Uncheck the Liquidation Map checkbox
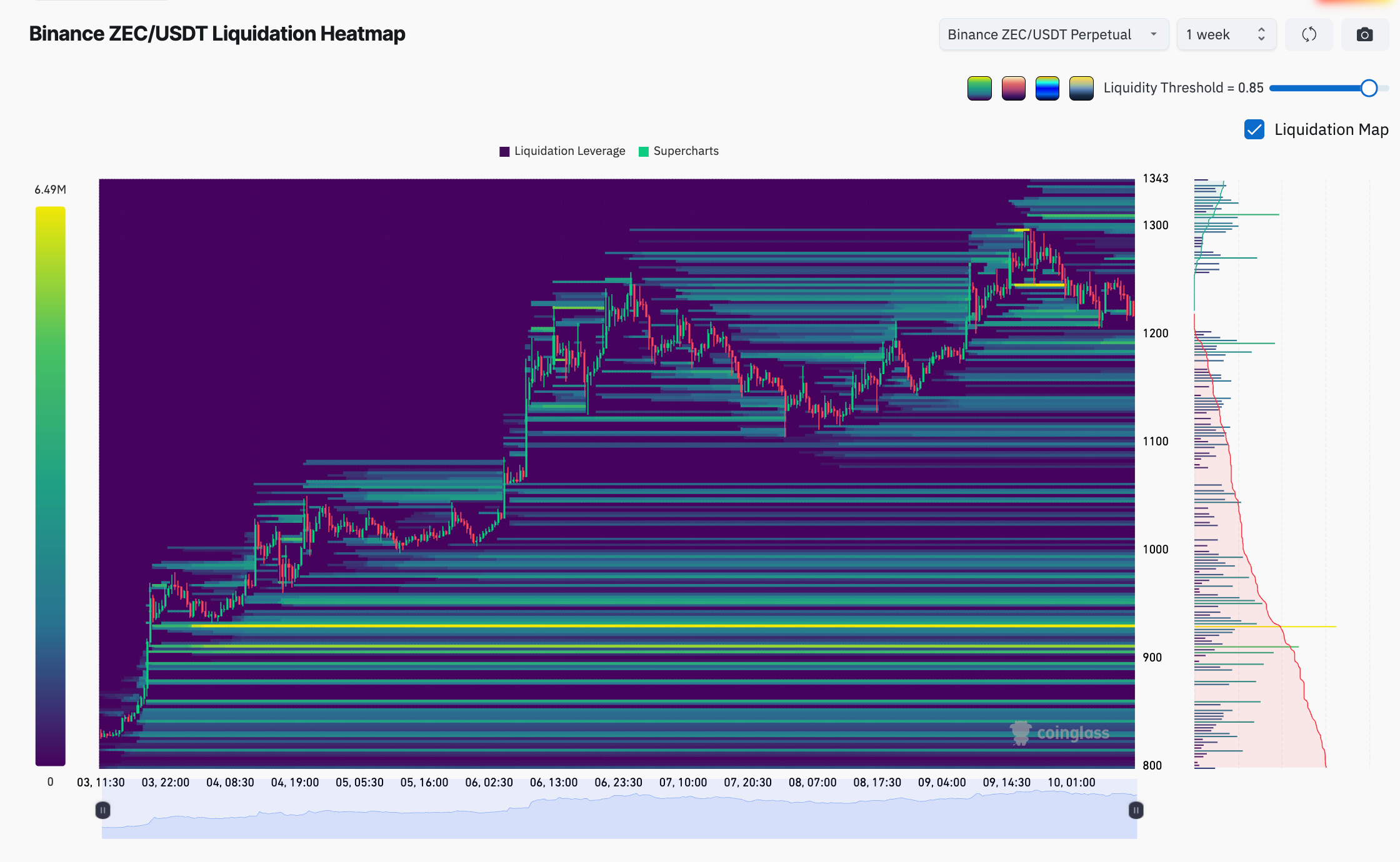1400x862 pixels. (x=1254, y=129)
